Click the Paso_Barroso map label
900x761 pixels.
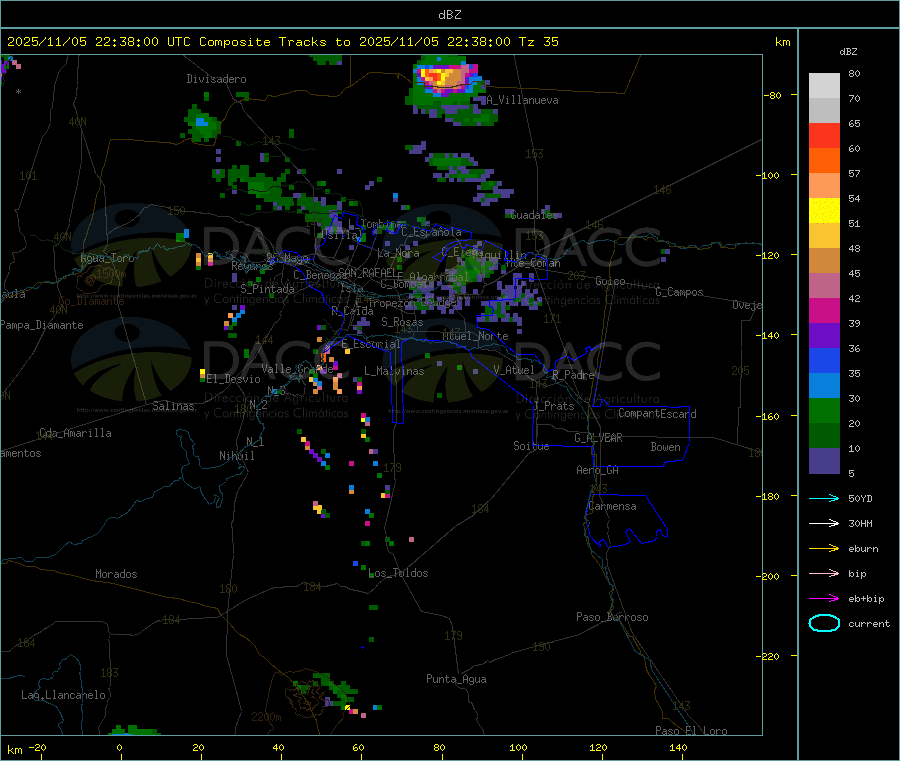612,617
